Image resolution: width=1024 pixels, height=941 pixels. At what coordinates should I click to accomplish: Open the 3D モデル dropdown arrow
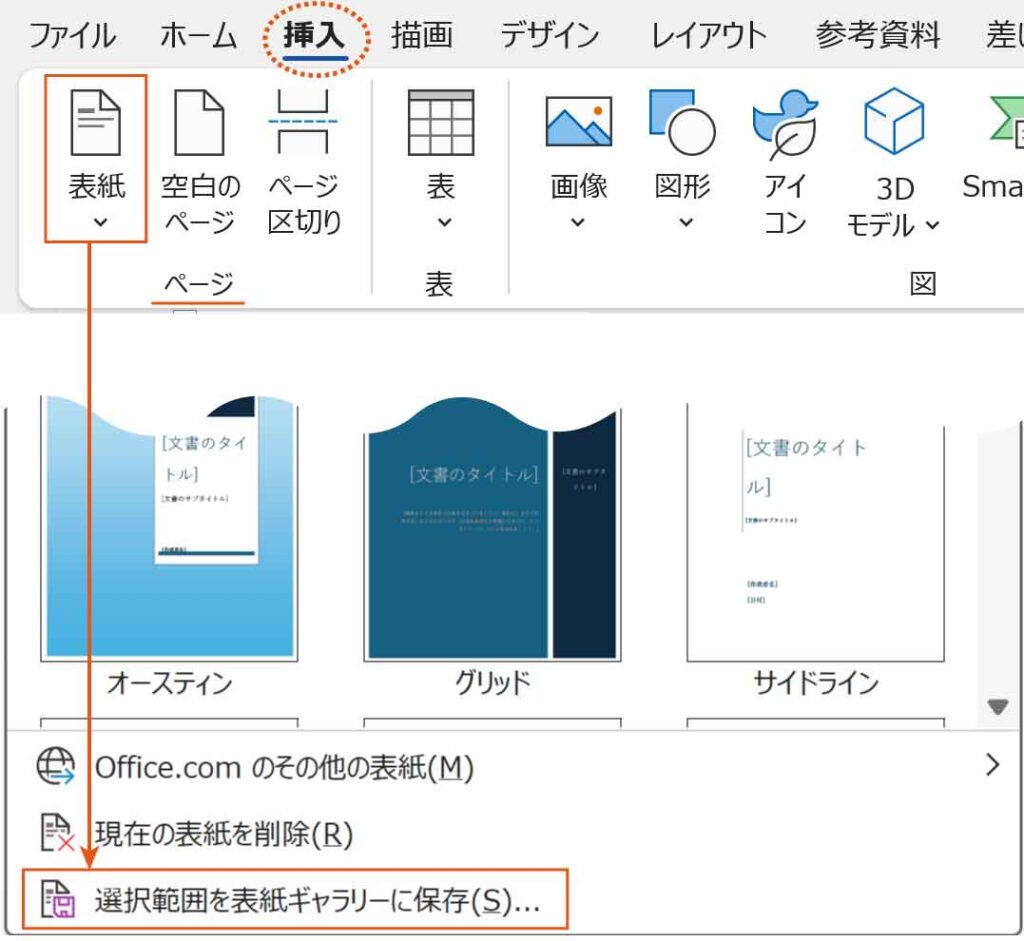932,226
